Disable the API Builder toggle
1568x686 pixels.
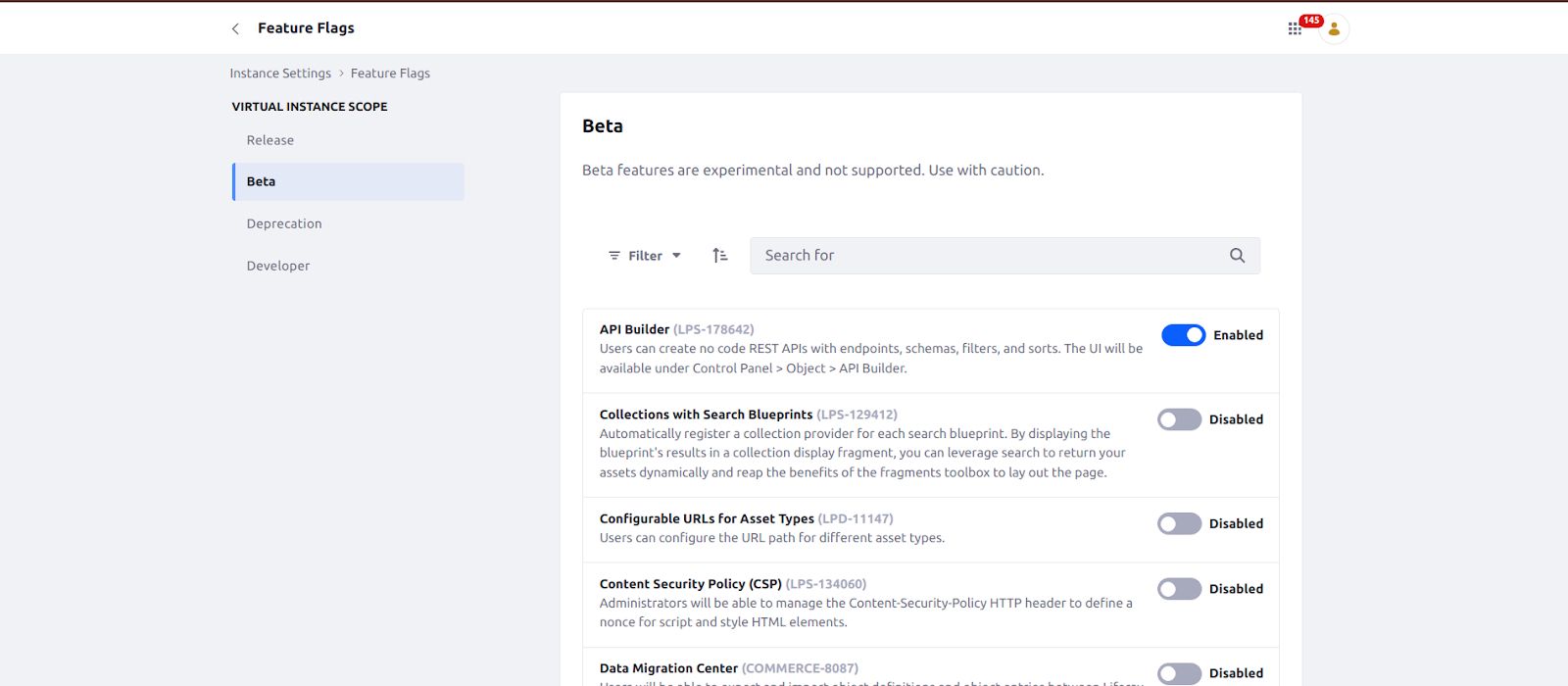1183,335
